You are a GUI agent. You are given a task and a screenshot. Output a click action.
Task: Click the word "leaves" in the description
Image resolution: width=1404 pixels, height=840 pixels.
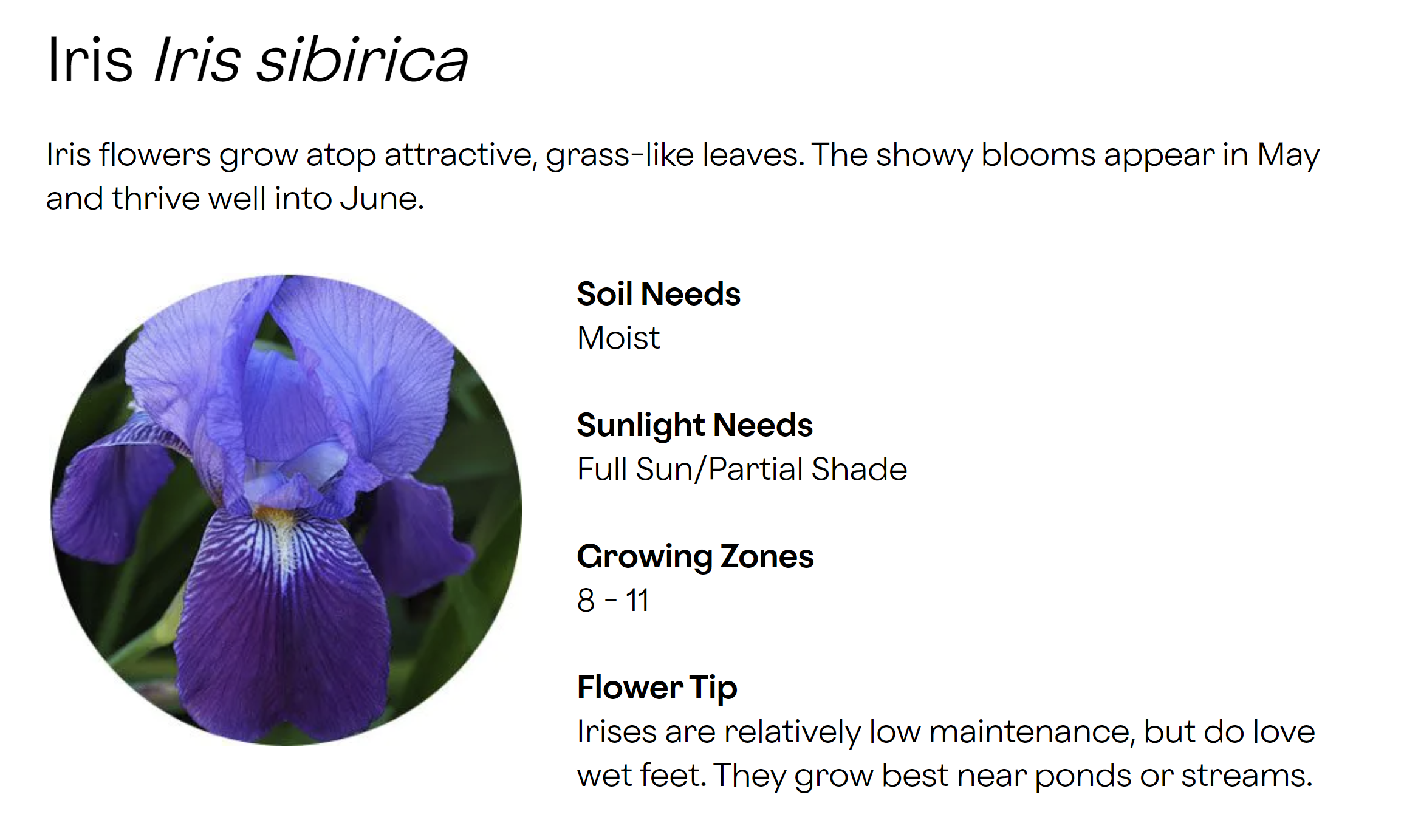coord(753,155)
